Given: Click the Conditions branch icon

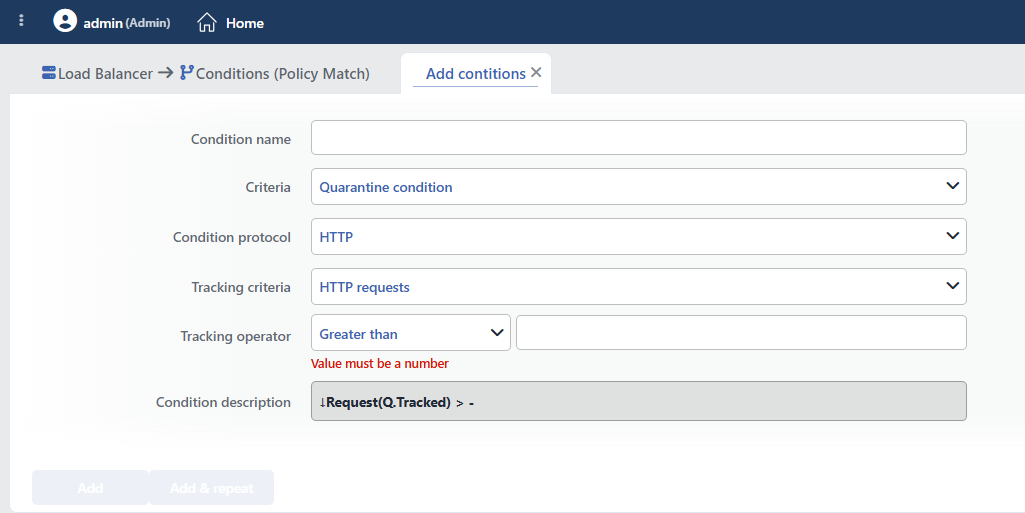Looking at the screenshot, I should pos(186,73).
